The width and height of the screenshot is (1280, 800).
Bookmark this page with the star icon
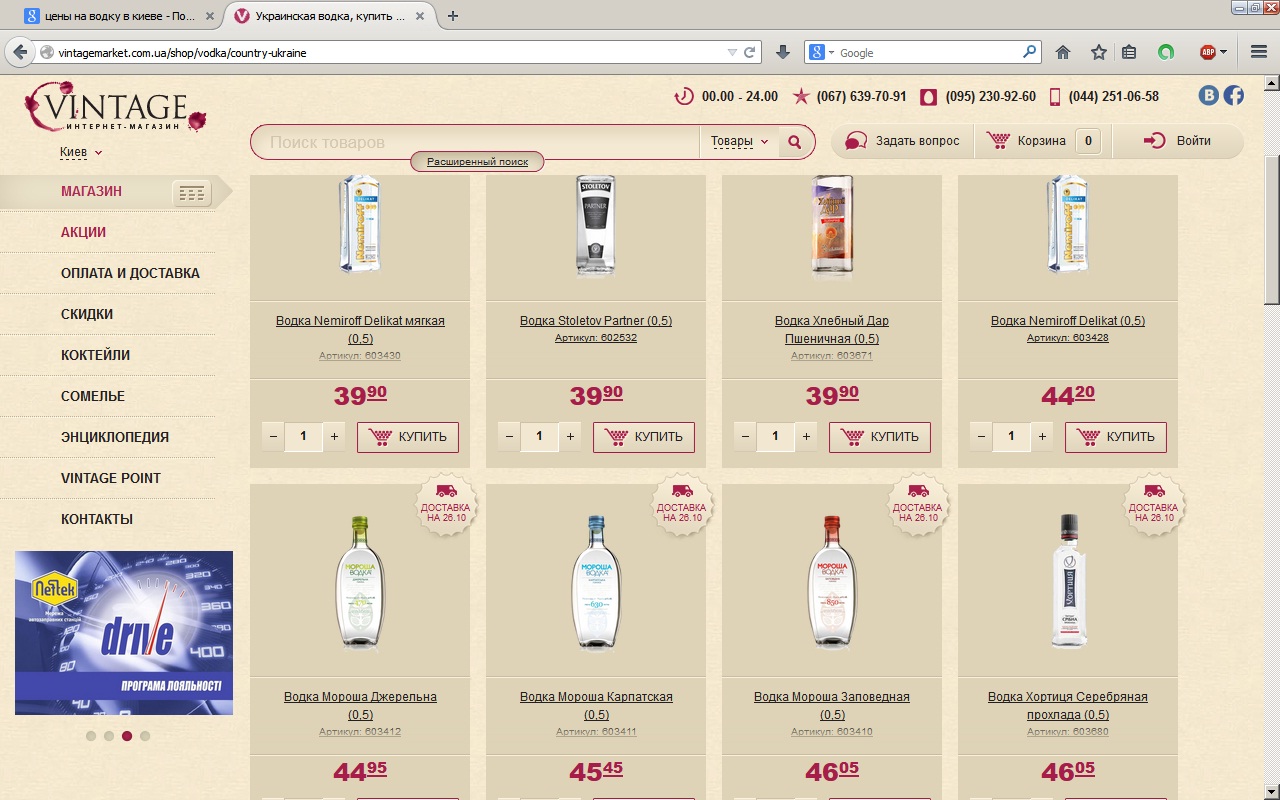(x=1098, y=52)
